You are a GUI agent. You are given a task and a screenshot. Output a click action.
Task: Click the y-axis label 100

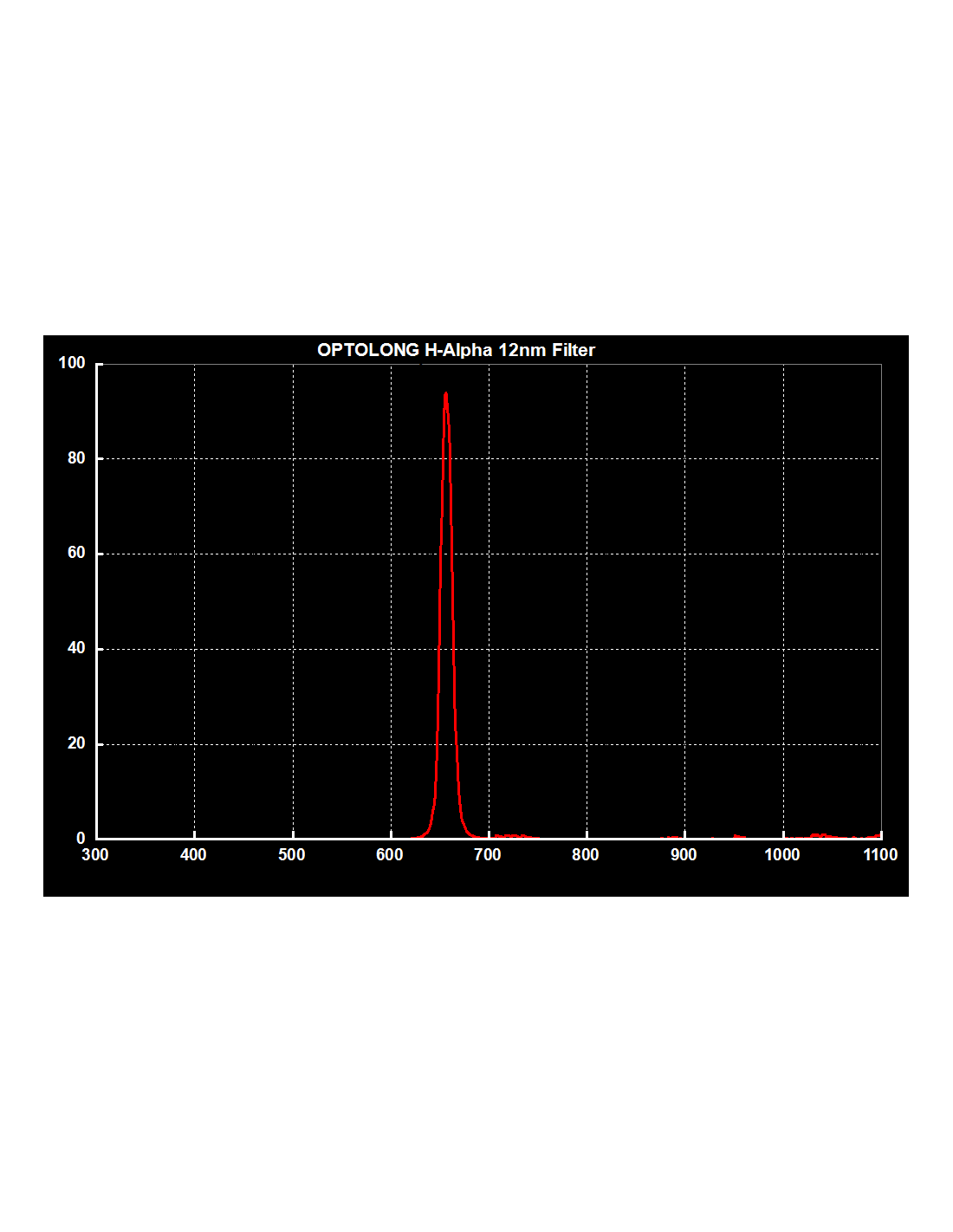[72, 363]
